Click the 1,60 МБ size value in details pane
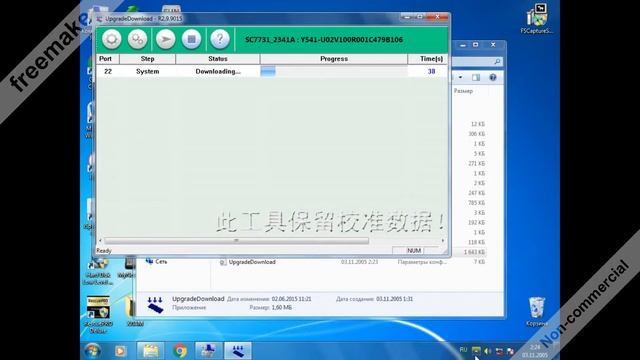This screenshot has width=640, height=360. coord(282,308)
